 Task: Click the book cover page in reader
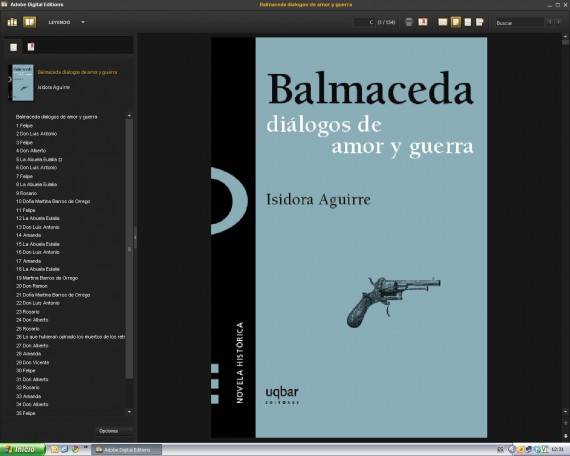349,237
